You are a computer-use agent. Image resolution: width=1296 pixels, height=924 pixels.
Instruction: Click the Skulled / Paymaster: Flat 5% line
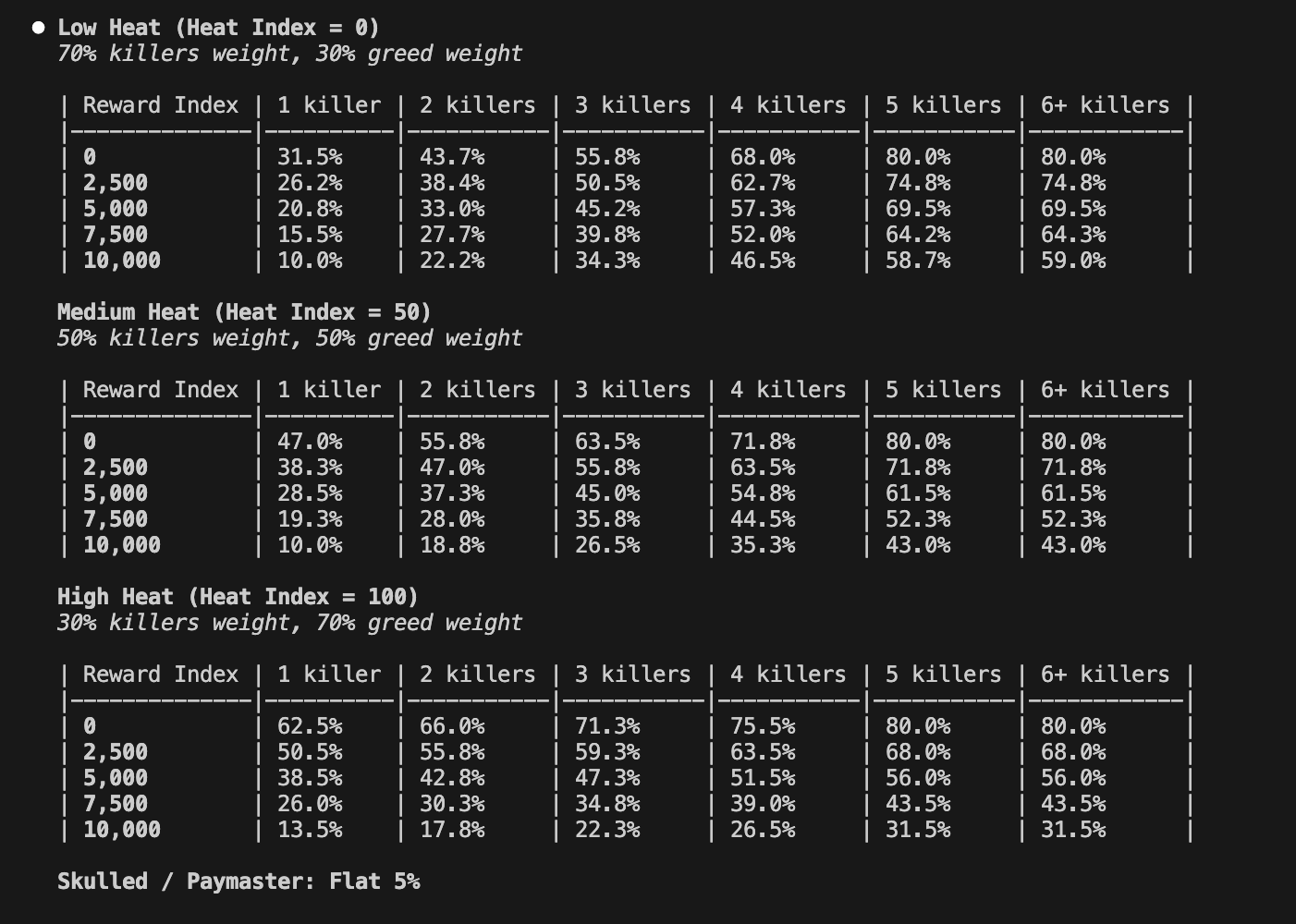pyautogui.click(x=238, y=881)
